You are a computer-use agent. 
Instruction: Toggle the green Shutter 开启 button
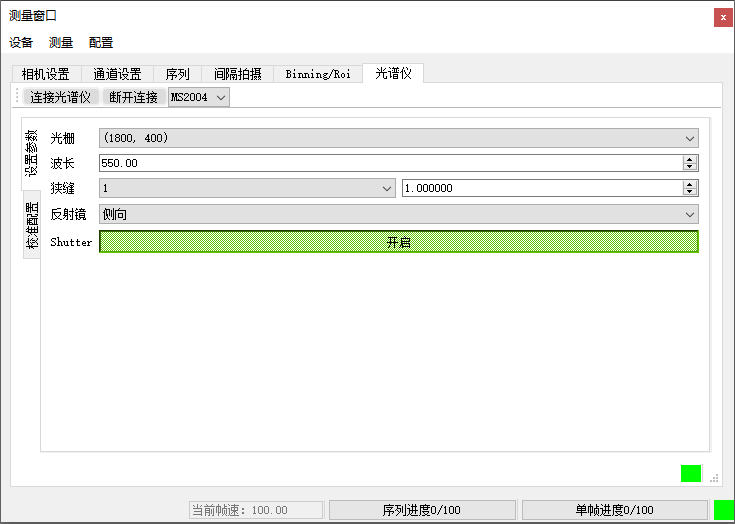coord(398,242)
